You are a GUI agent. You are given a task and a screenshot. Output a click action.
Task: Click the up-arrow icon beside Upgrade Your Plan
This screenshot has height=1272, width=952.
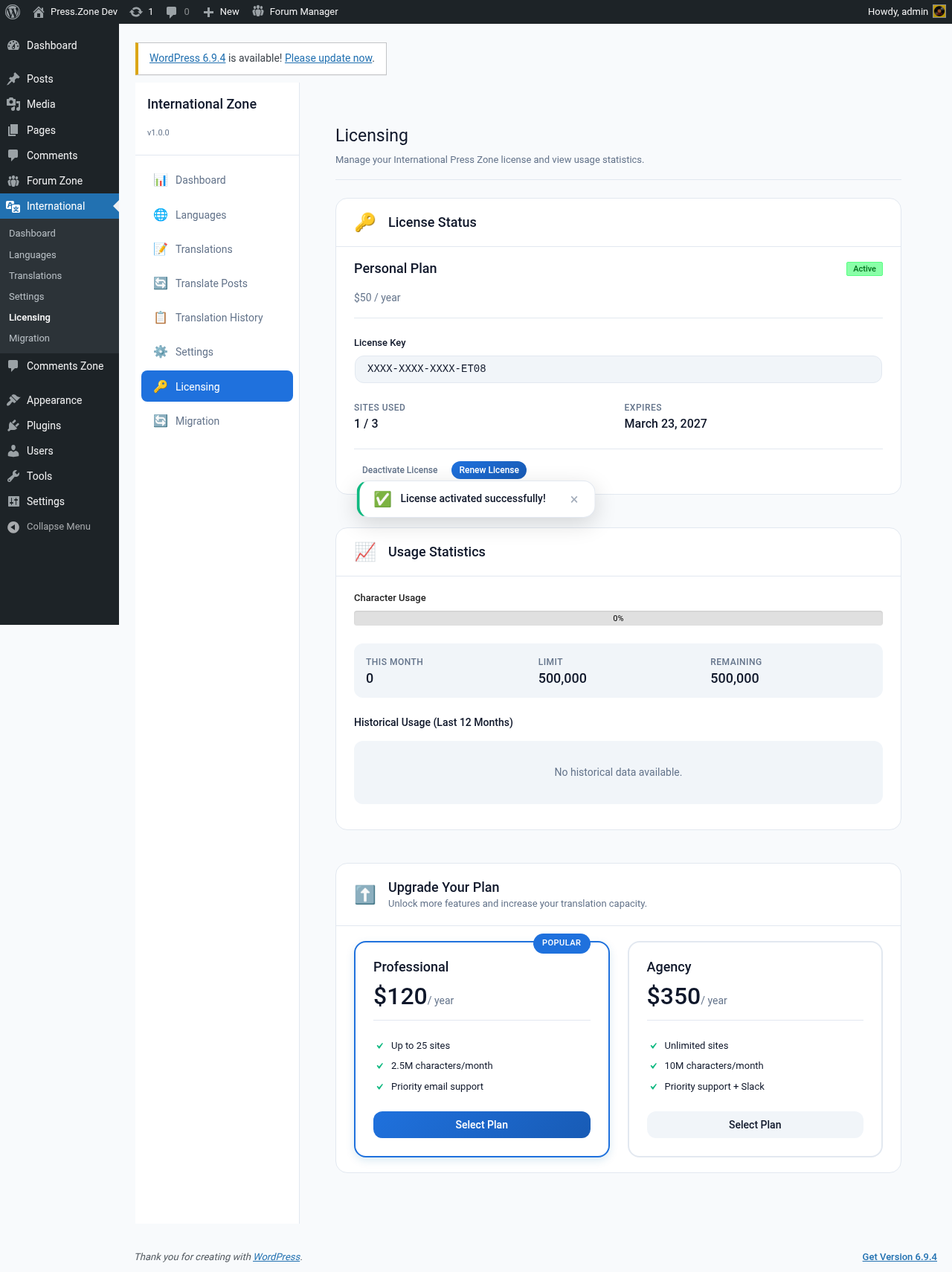[x=365, y=894]
